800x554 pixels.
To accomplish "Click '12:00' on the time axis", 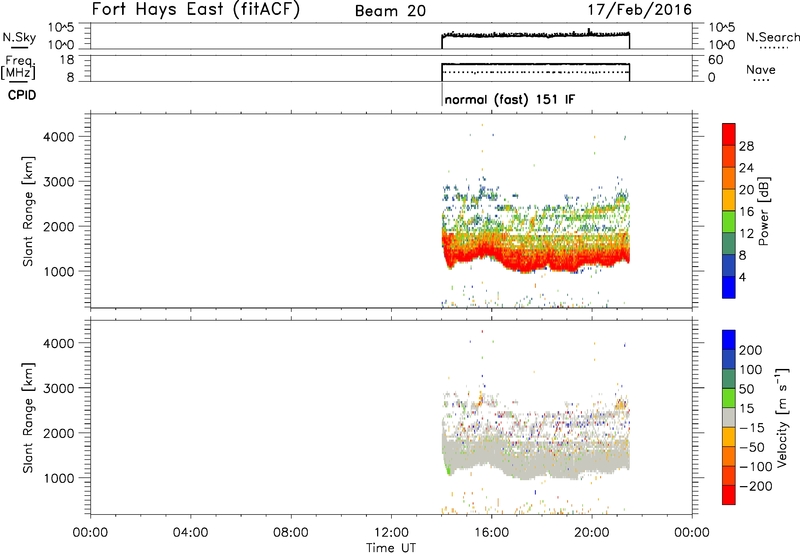I will (391, 533).
